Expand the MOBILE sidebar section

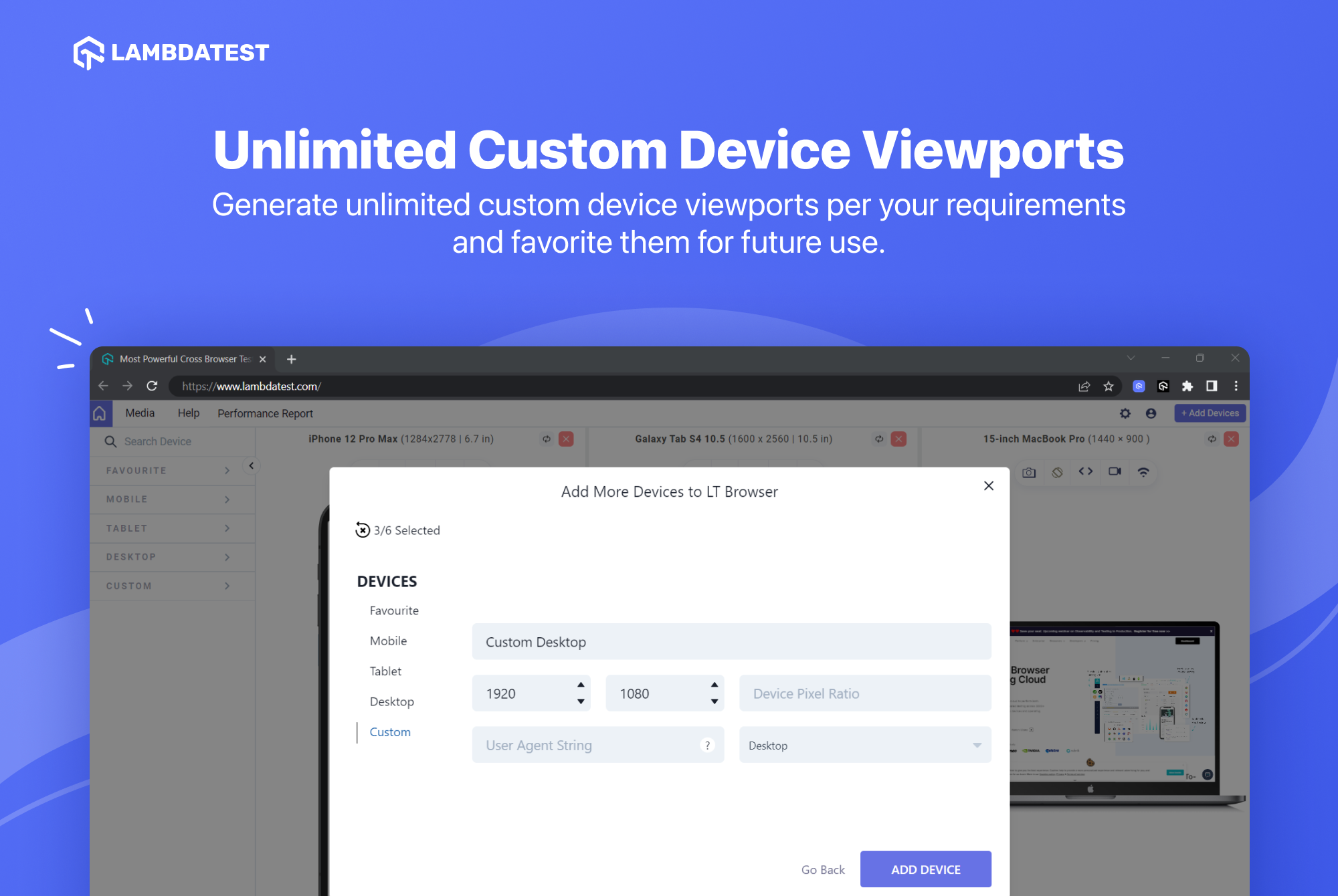(172, 499)
